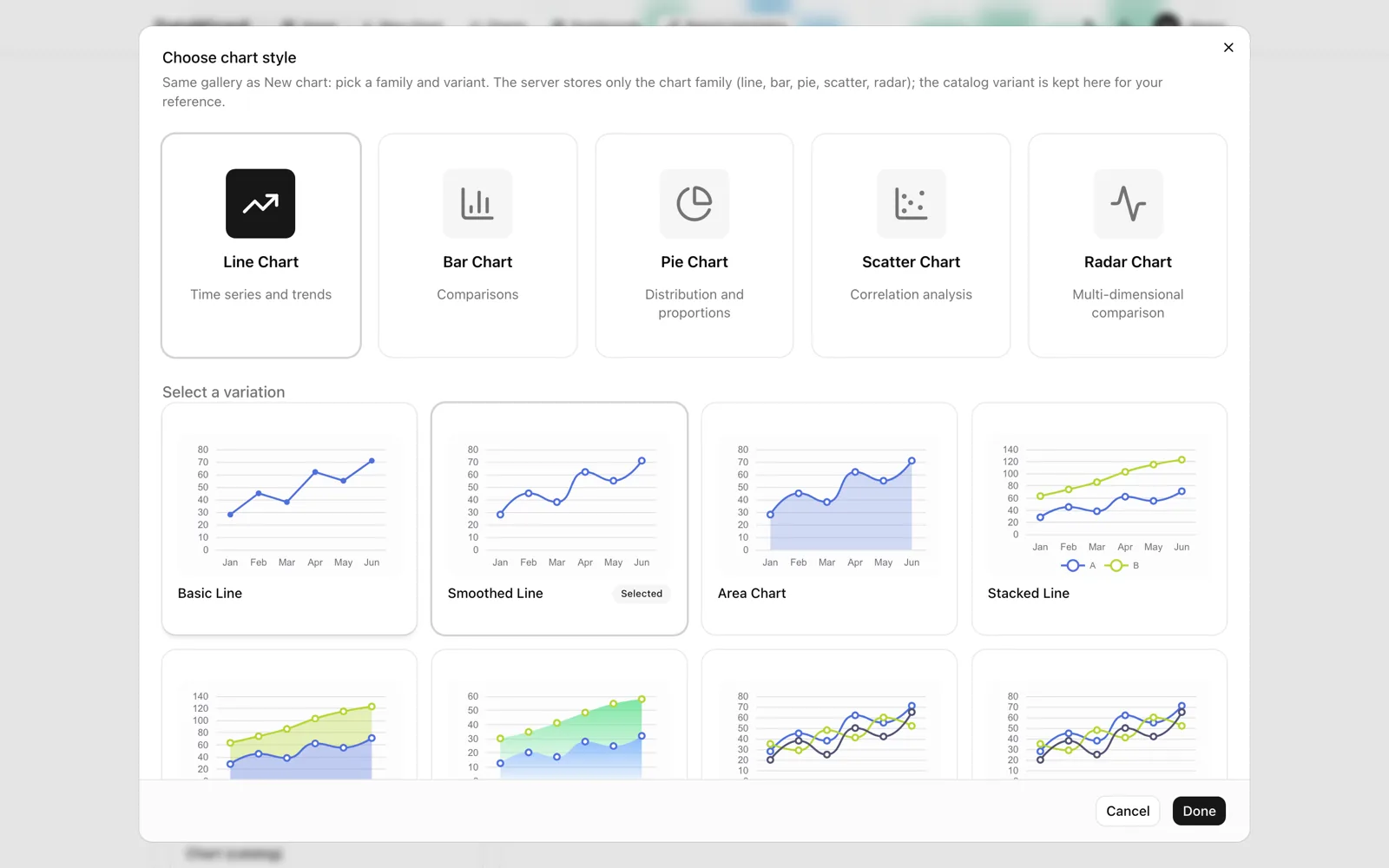This screenshot has width=1389, height=868.
Task: Click the Radar Chart pulse icon
Action: [1128, 203]
